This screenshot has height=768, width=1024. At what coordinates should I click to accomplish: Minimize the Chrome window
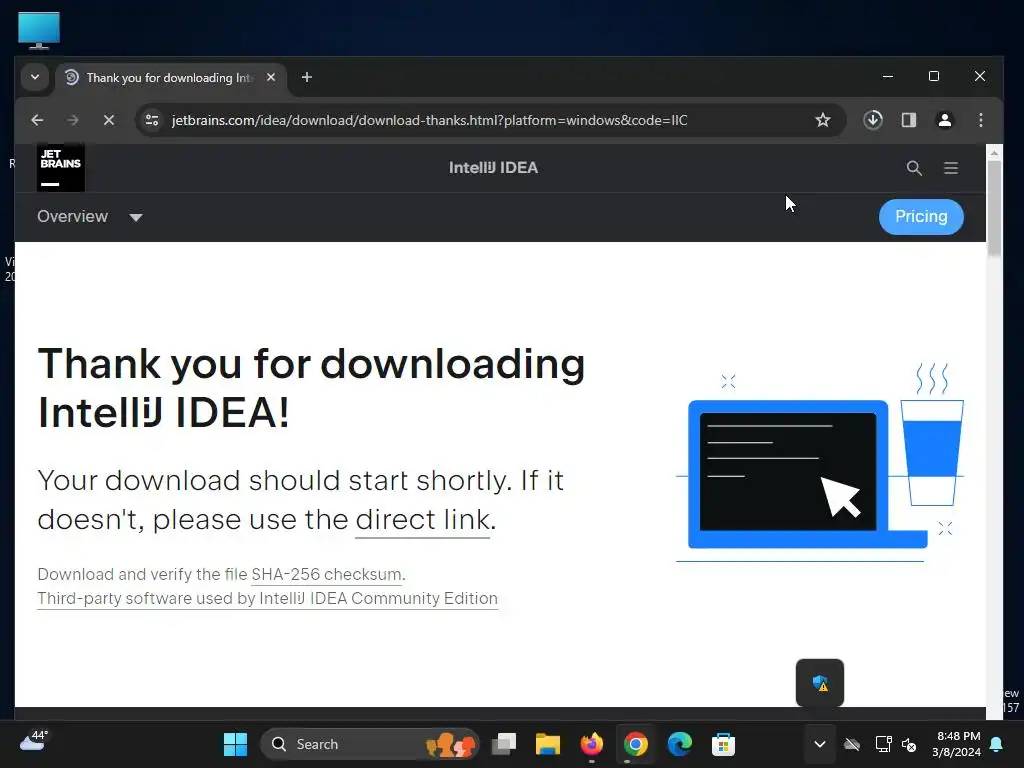pyautogui.click(x=888, y=76)
